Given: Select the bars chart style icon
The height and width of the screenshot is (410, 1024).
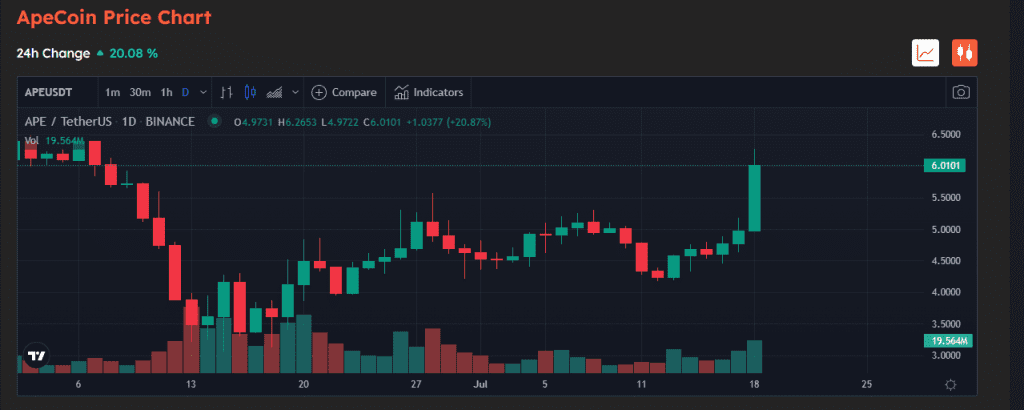Looking at the screenshot, I should pos(226,92).
